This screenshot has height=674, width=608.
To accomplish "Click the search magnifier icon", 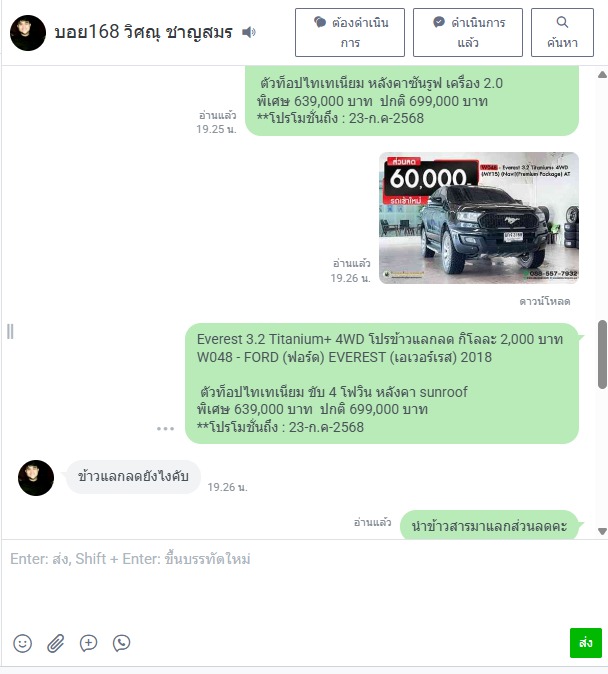I will point(562,22).
